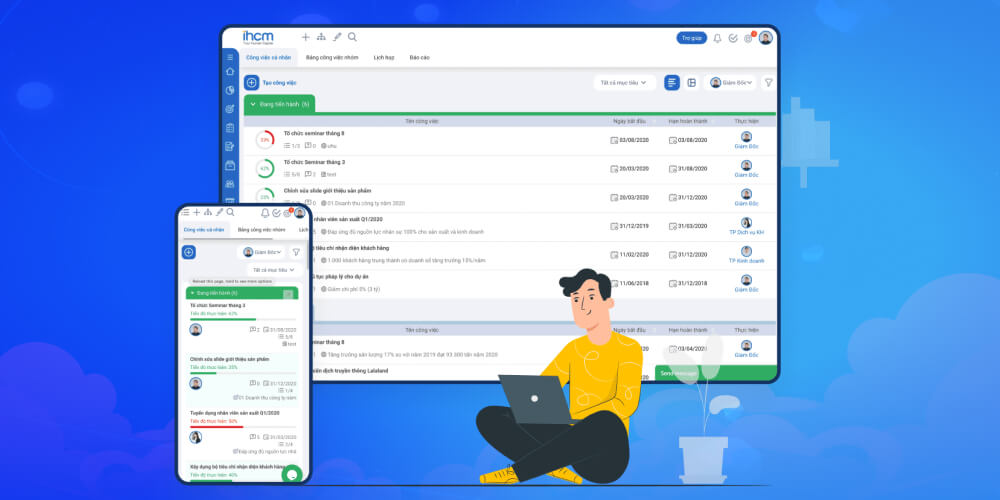Click the 'Trợ giúp' help button
Image resolution: width=1000 pixels, height=500 pixels.
691,38
